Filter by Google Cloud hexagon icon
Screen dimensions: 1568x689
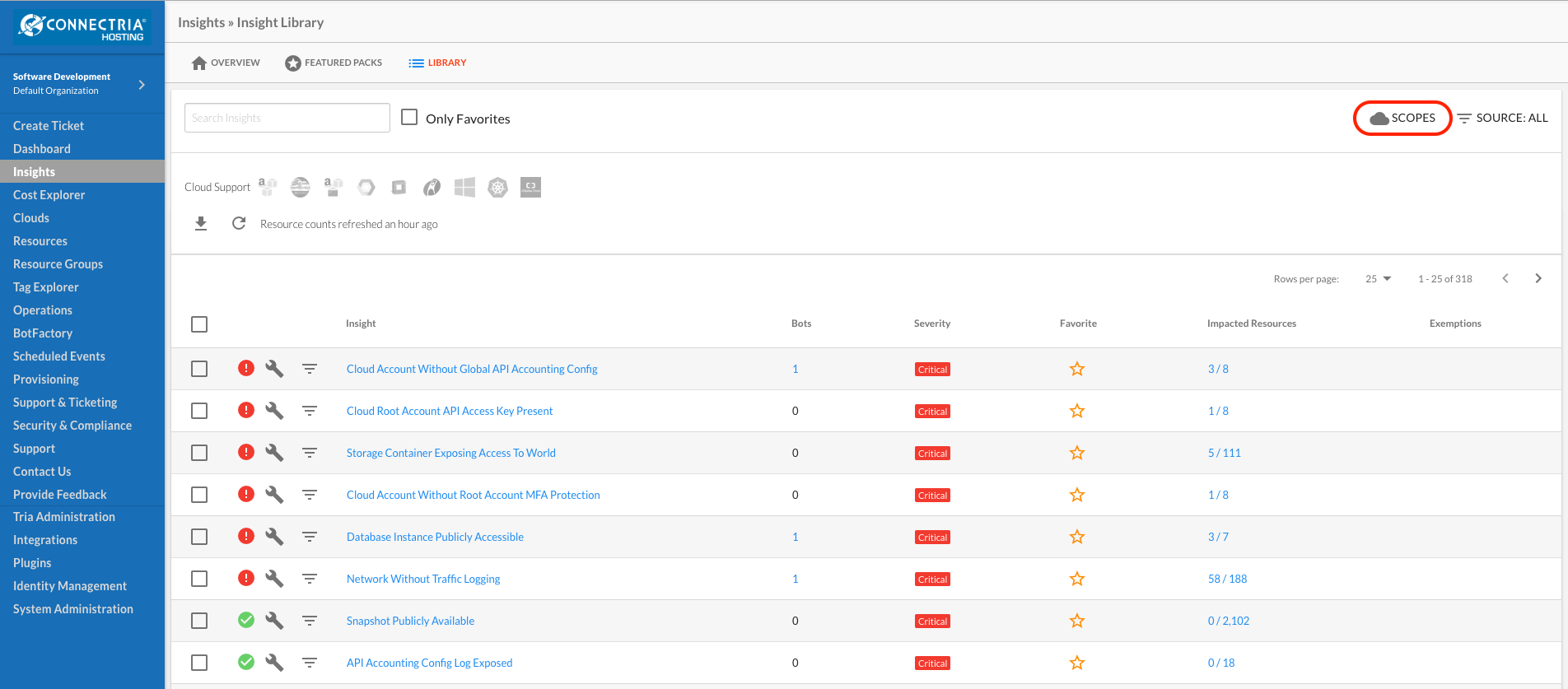point(366,188)
